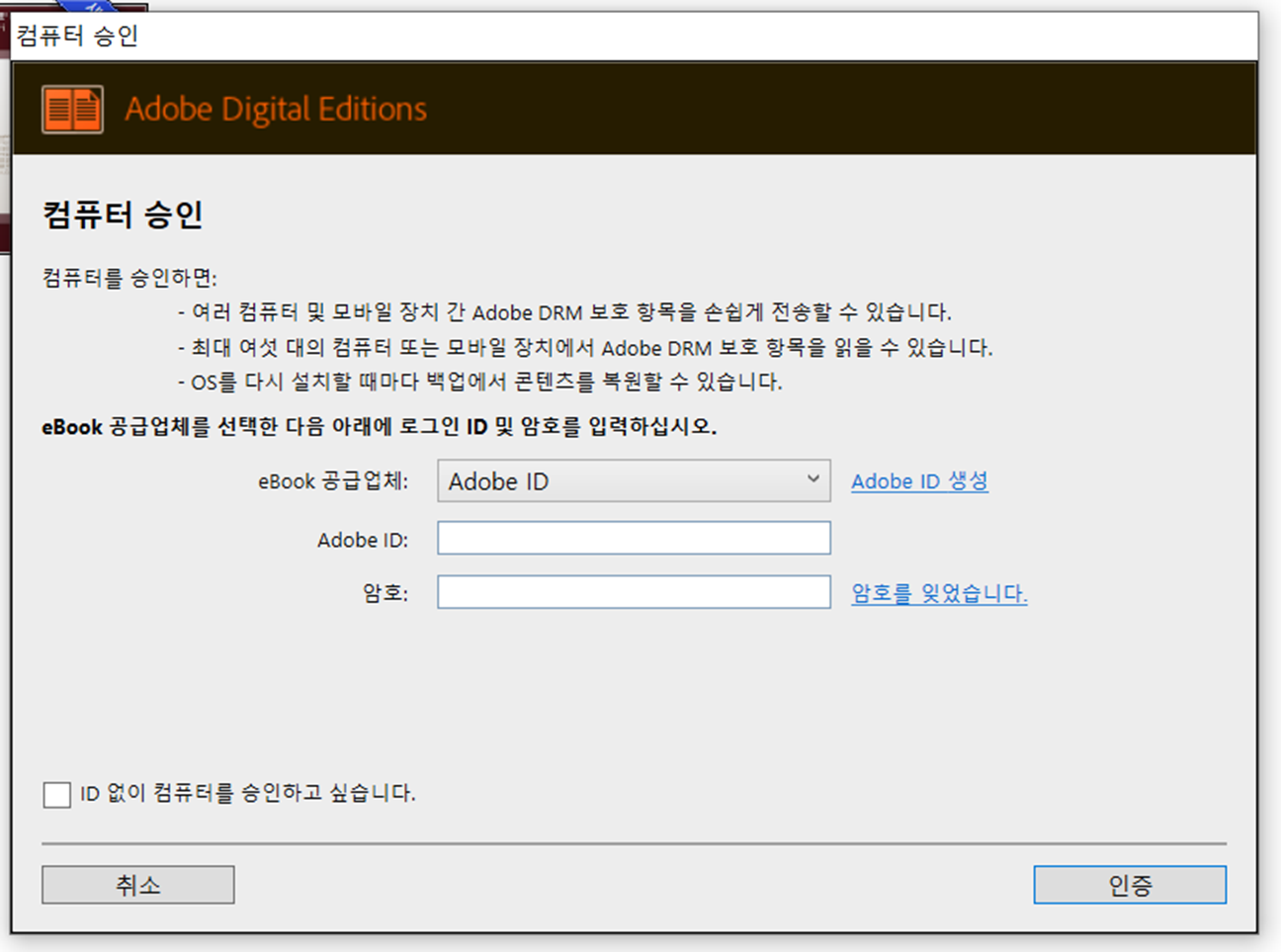Focus the 암호 password input field
1281x952 pixels.
pyautogui.click(x=634, y=592)
